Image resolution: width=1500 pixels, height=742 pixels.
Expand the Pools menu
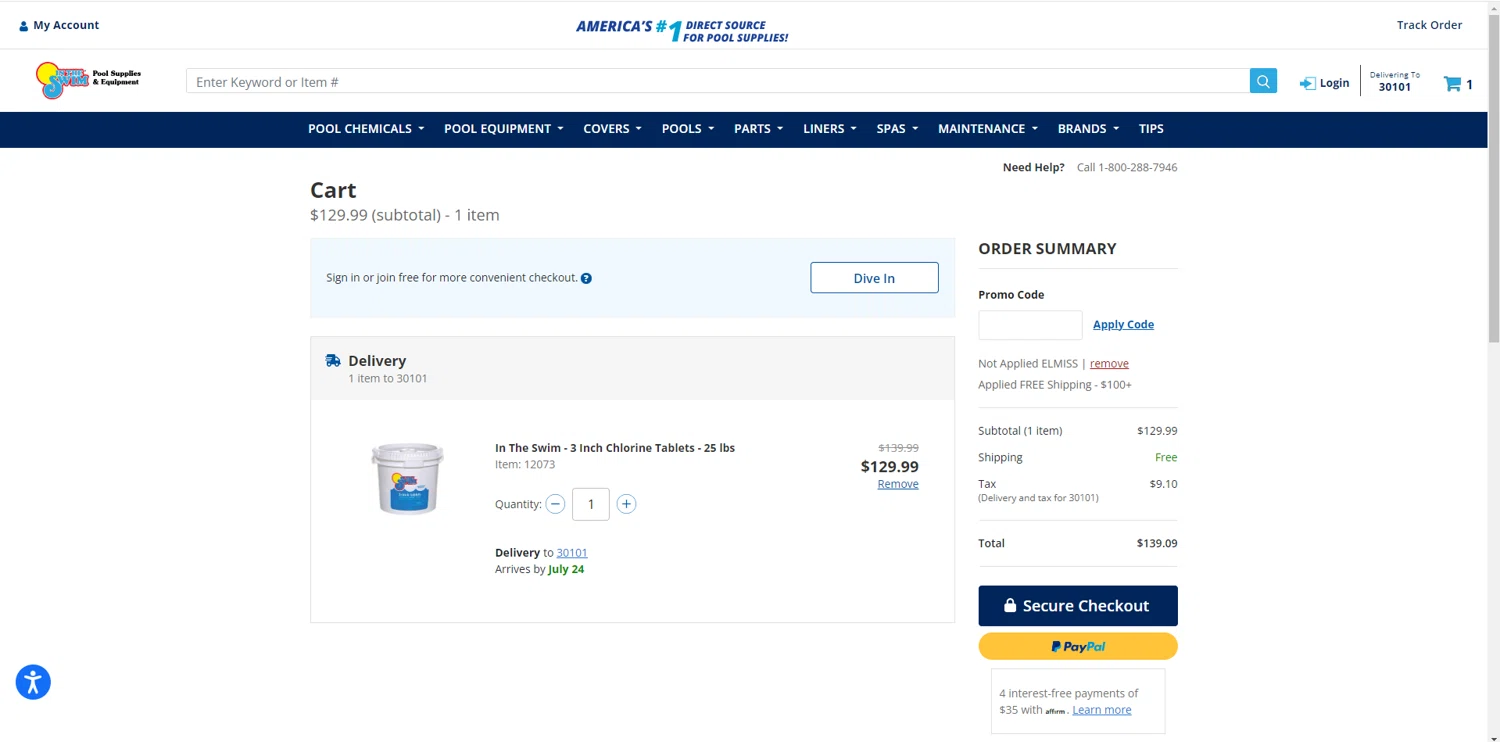[688, 129]
